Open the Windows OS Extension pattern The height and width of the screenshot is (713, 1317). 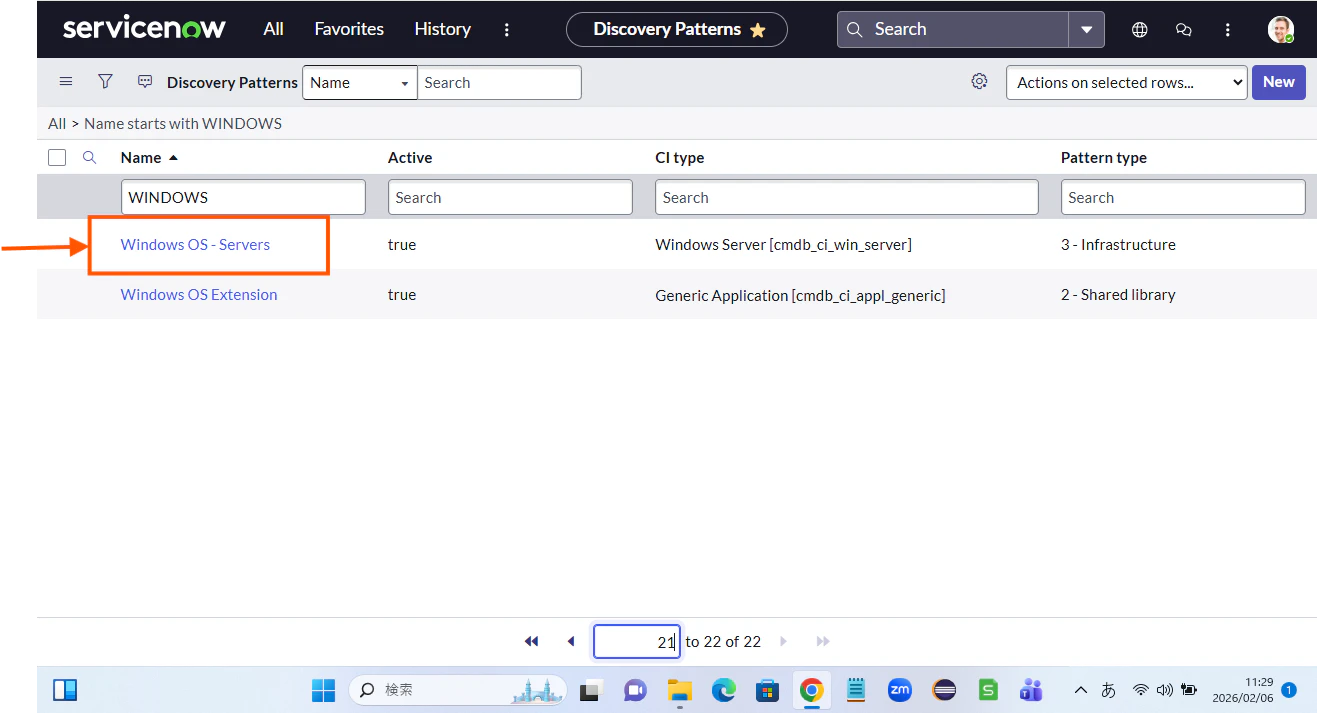coord(199,295)
